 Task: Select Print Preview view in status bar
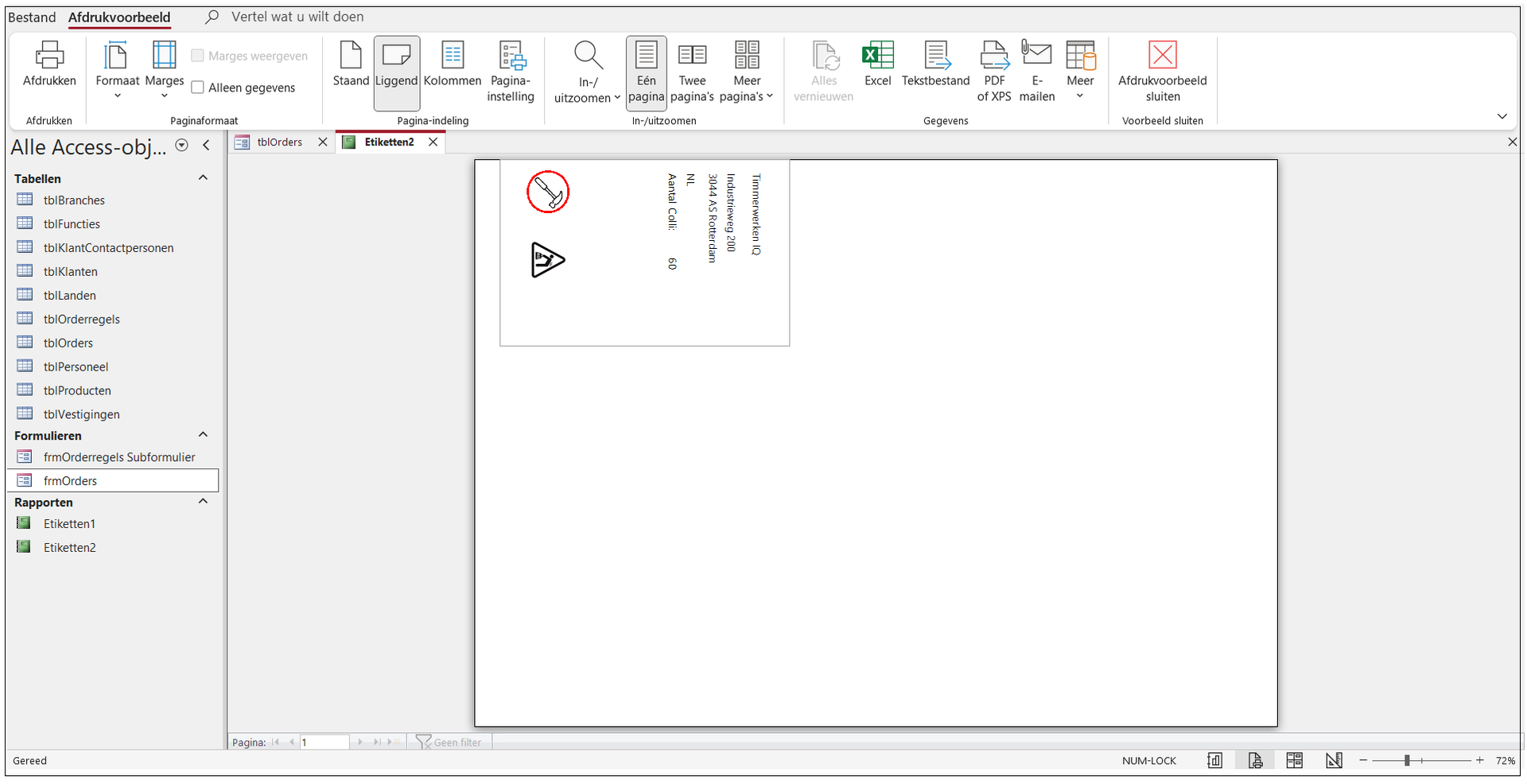(x=1255, y=761)
